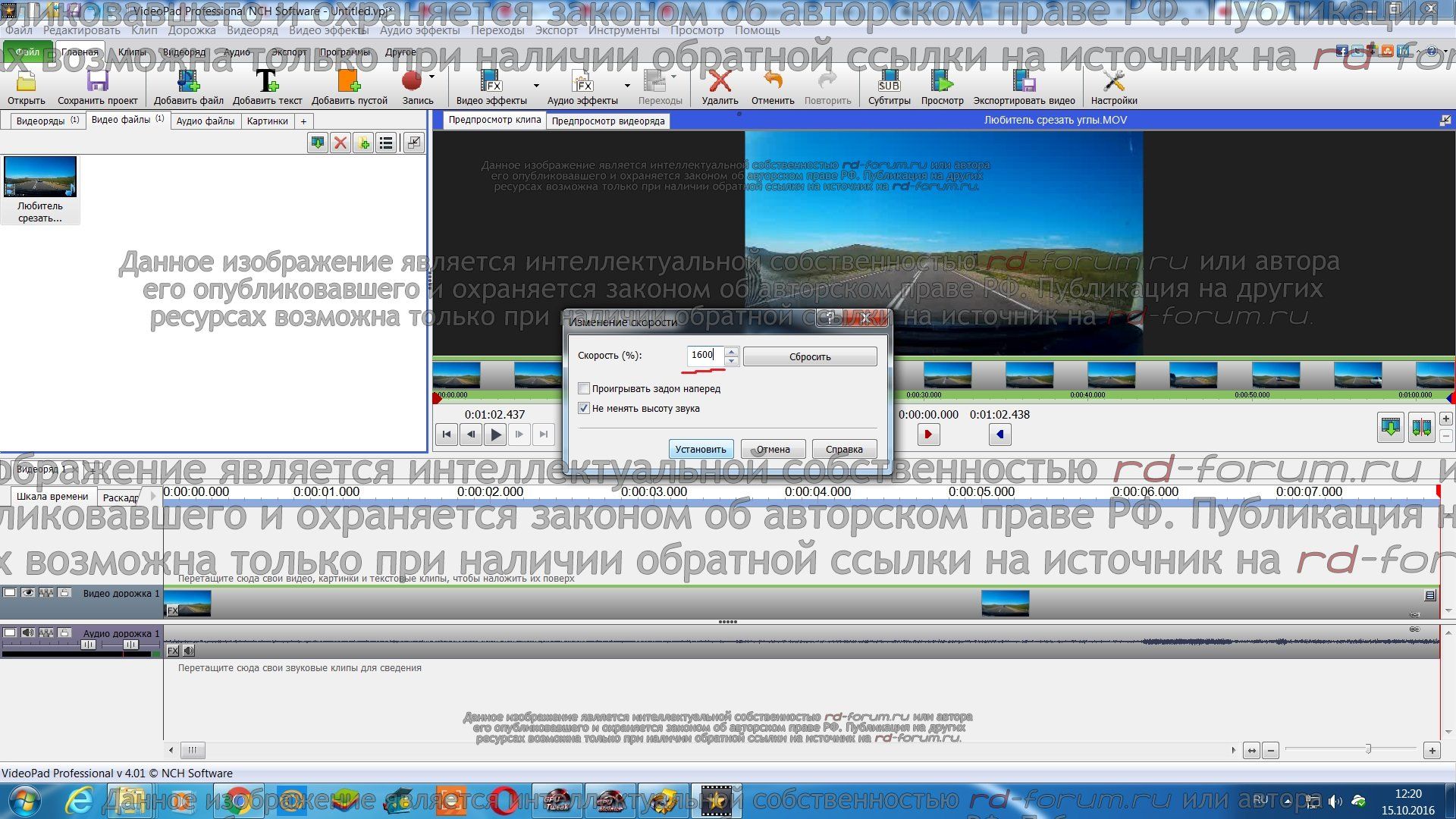Image resolution: width=1456 pixels, height=819 pixels.
Task: Click red X delete icon in media bin
Action: [340, 143]
